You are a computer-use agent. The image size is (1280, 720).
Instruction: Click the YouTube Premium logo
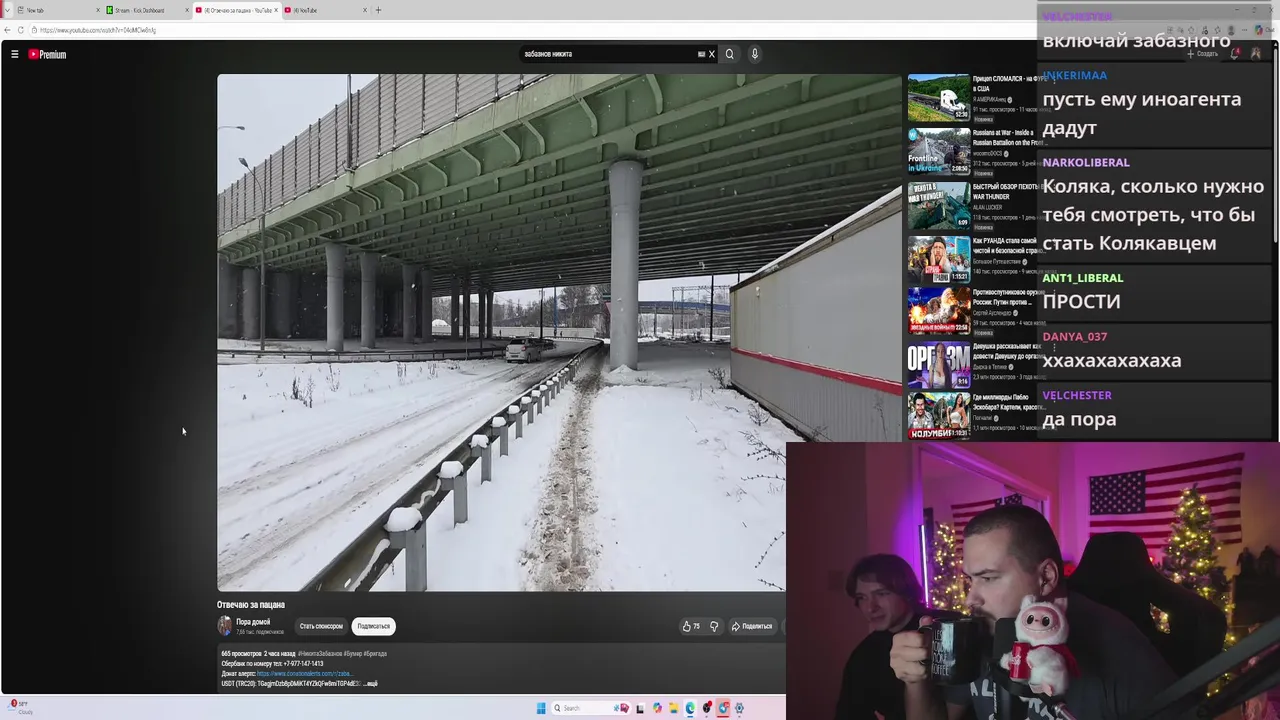(x=47, y=55)
